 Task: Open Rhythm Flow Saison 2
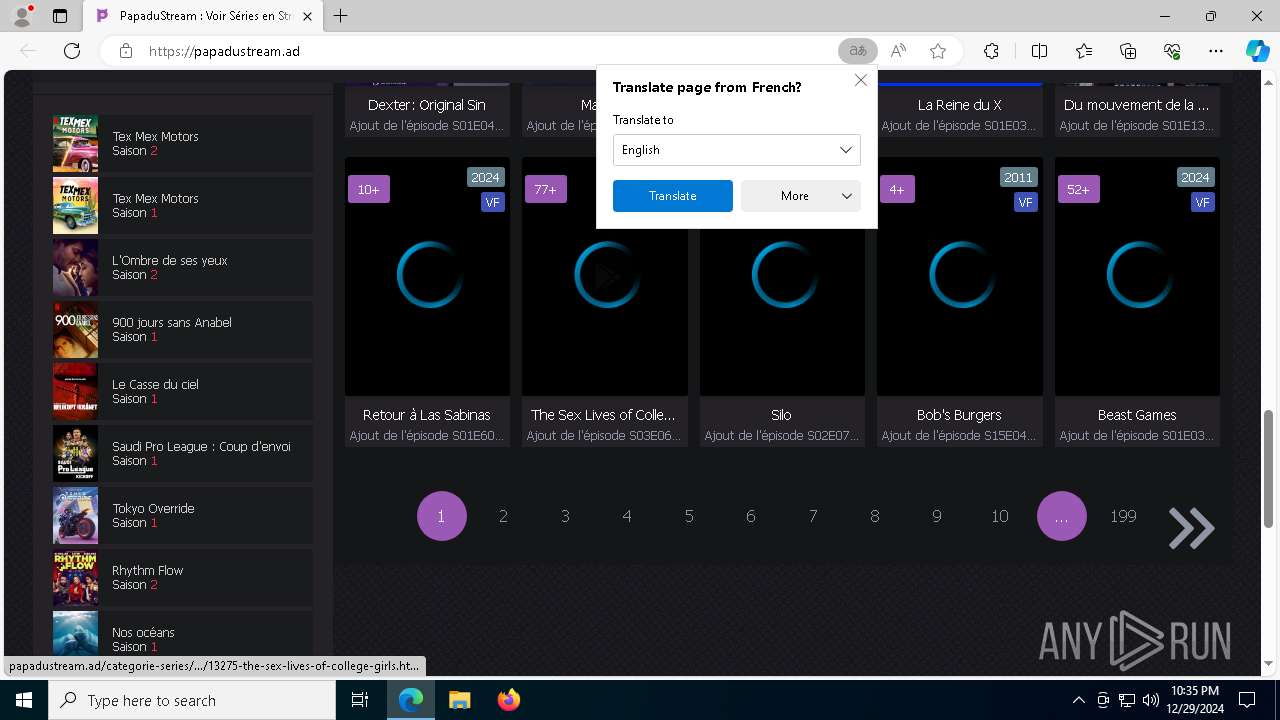(183, 578)
